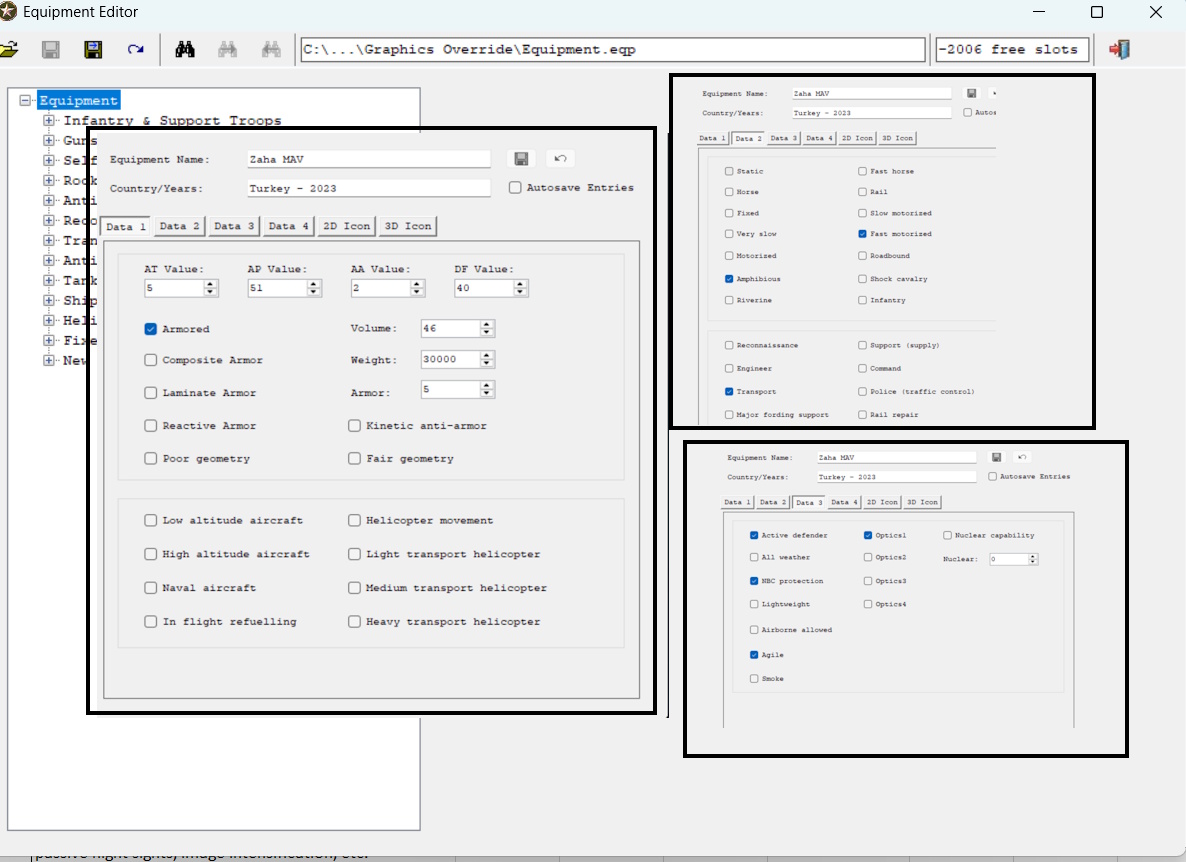The image size is (1186, 862).
Task: Tick the Kinetic anti-armor checkbox
Action: [354, 426]
